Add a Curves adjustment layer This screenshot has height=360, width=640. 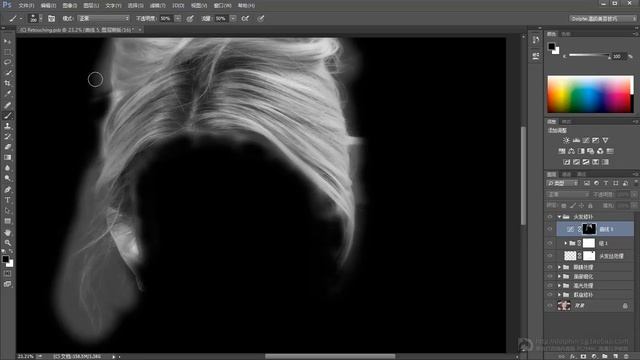tap(586, 140)
